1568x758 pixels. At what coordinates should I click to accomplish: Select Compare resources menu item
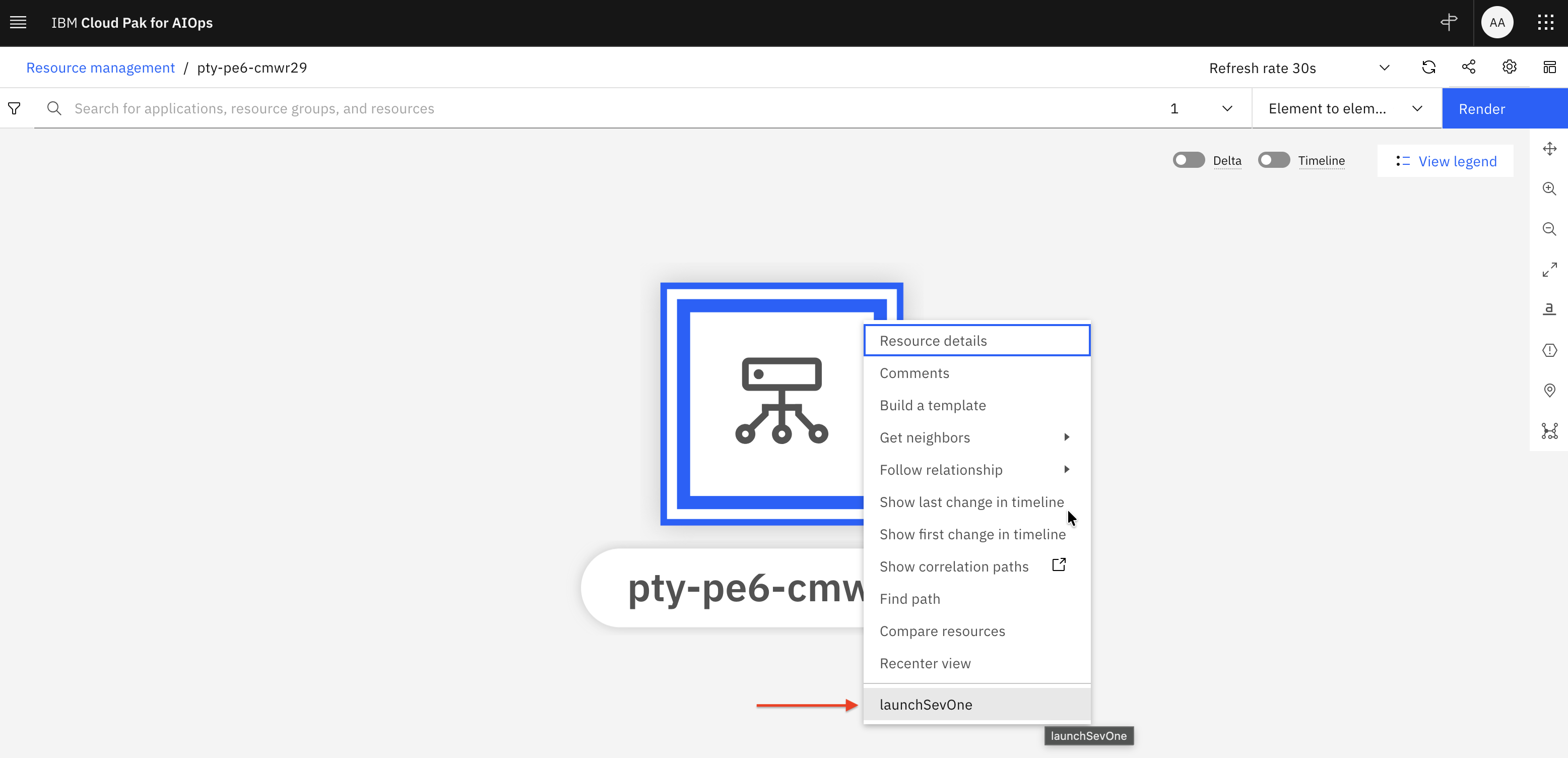pos(976,631)
